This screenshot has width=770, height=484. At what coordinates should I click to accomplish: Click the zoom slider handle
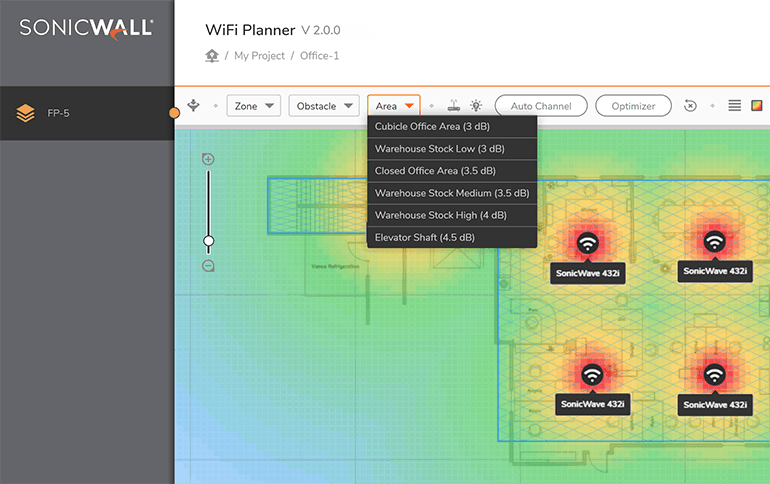tap(209, 241)
